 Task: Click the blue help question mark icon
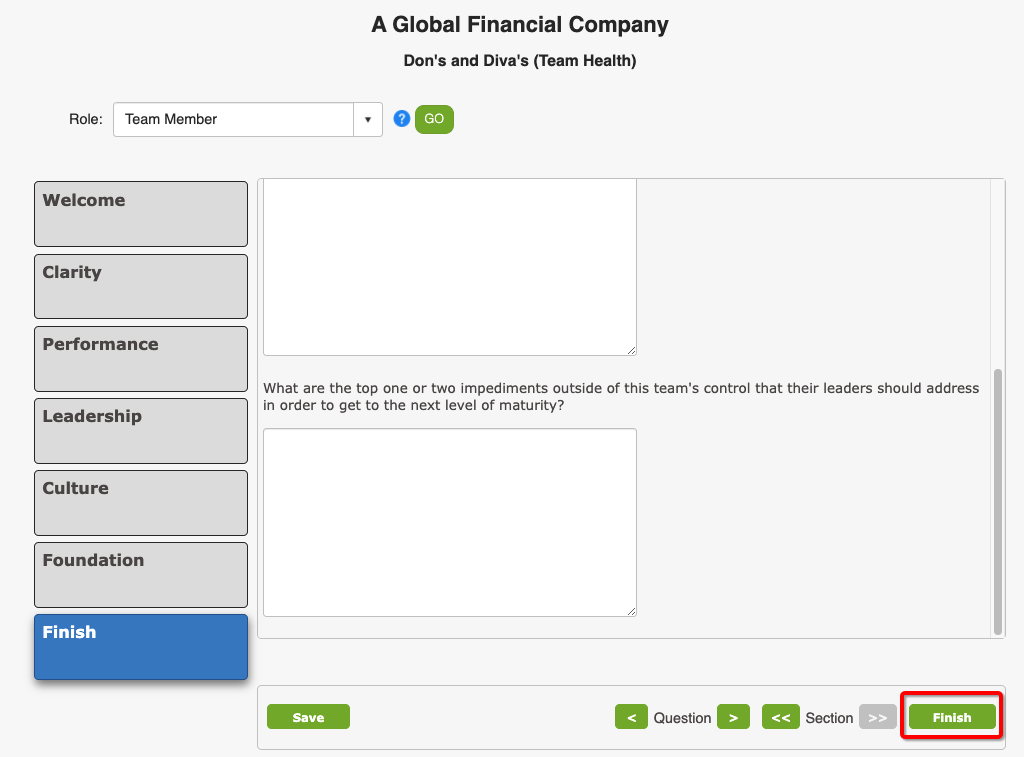pyautogui.click(x=402, y=119)
